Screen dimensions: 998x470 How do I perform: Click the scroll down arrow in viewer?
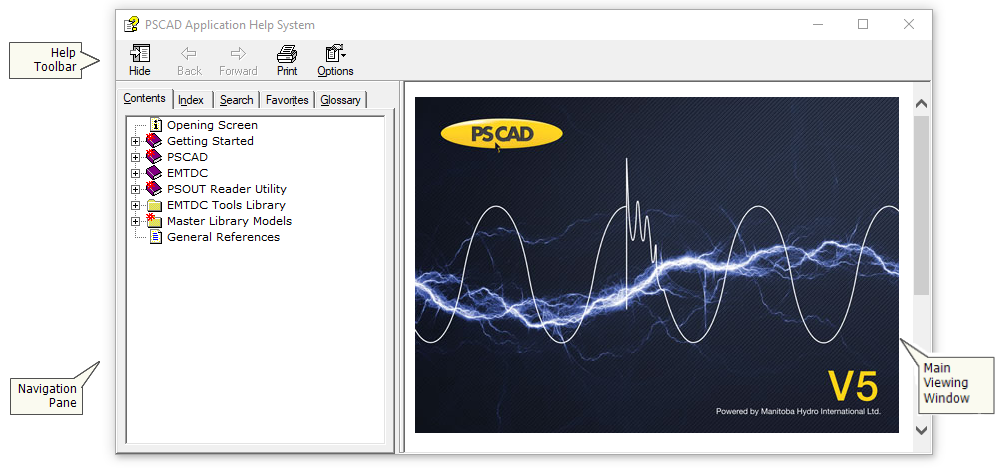pos(922,430)
